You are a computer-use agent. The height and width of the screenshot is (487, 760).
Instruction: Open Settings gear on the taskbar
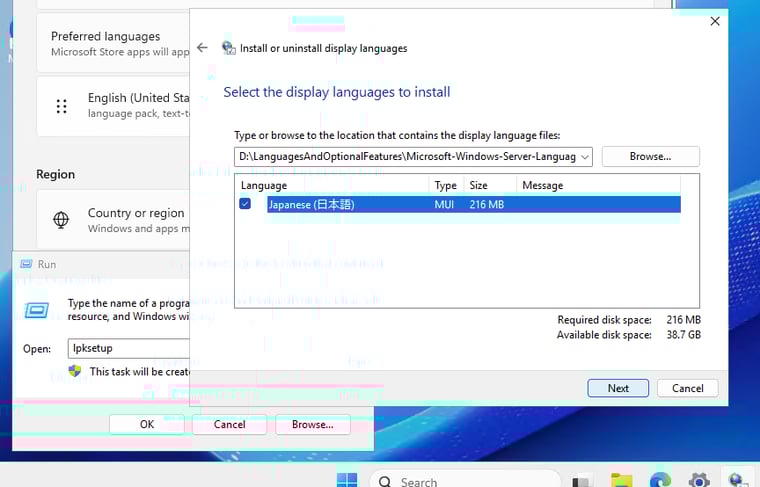pos(699,480)
